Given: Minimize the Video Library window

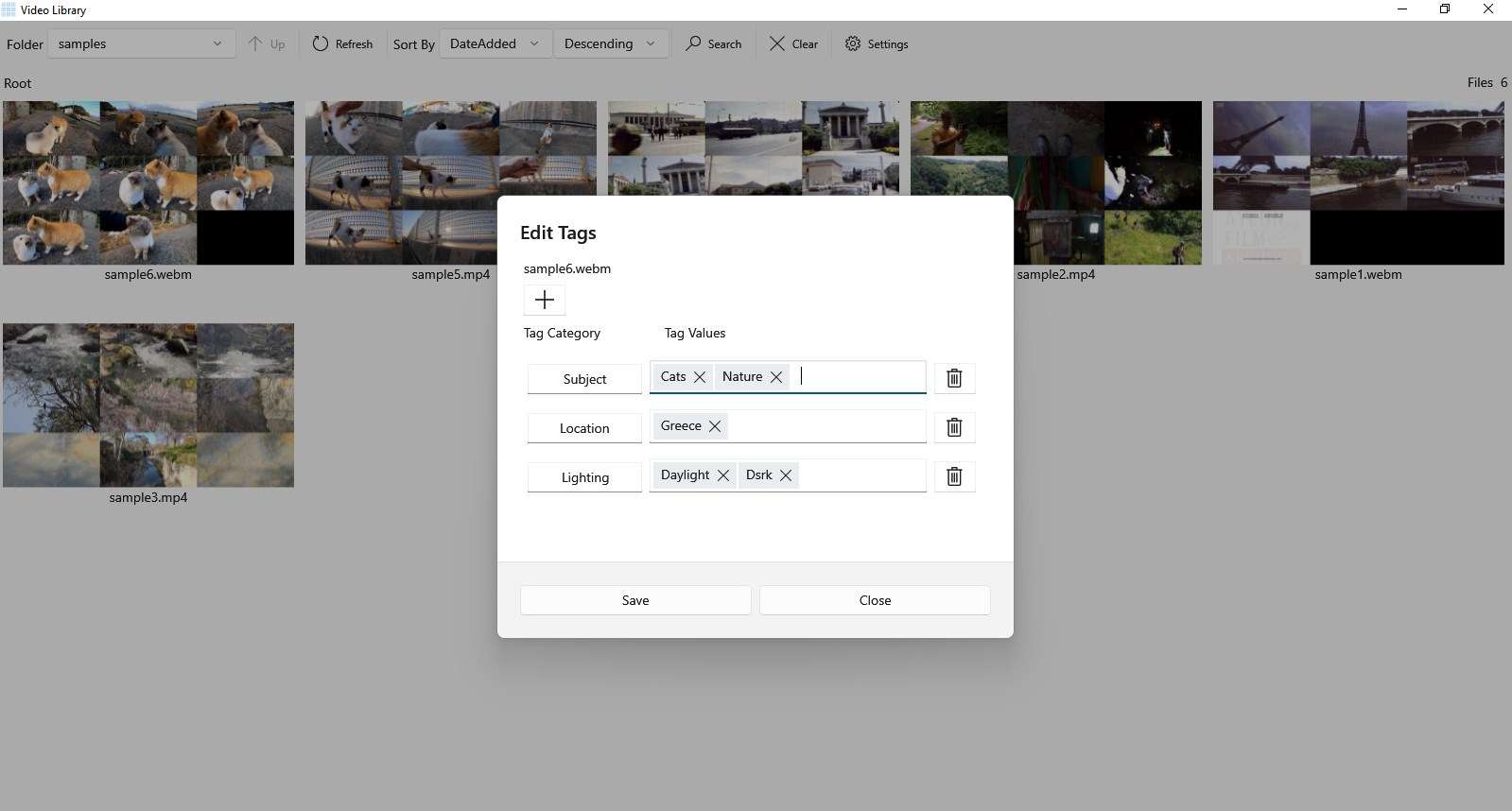Looking at the screenshot, I should 1402,9.
